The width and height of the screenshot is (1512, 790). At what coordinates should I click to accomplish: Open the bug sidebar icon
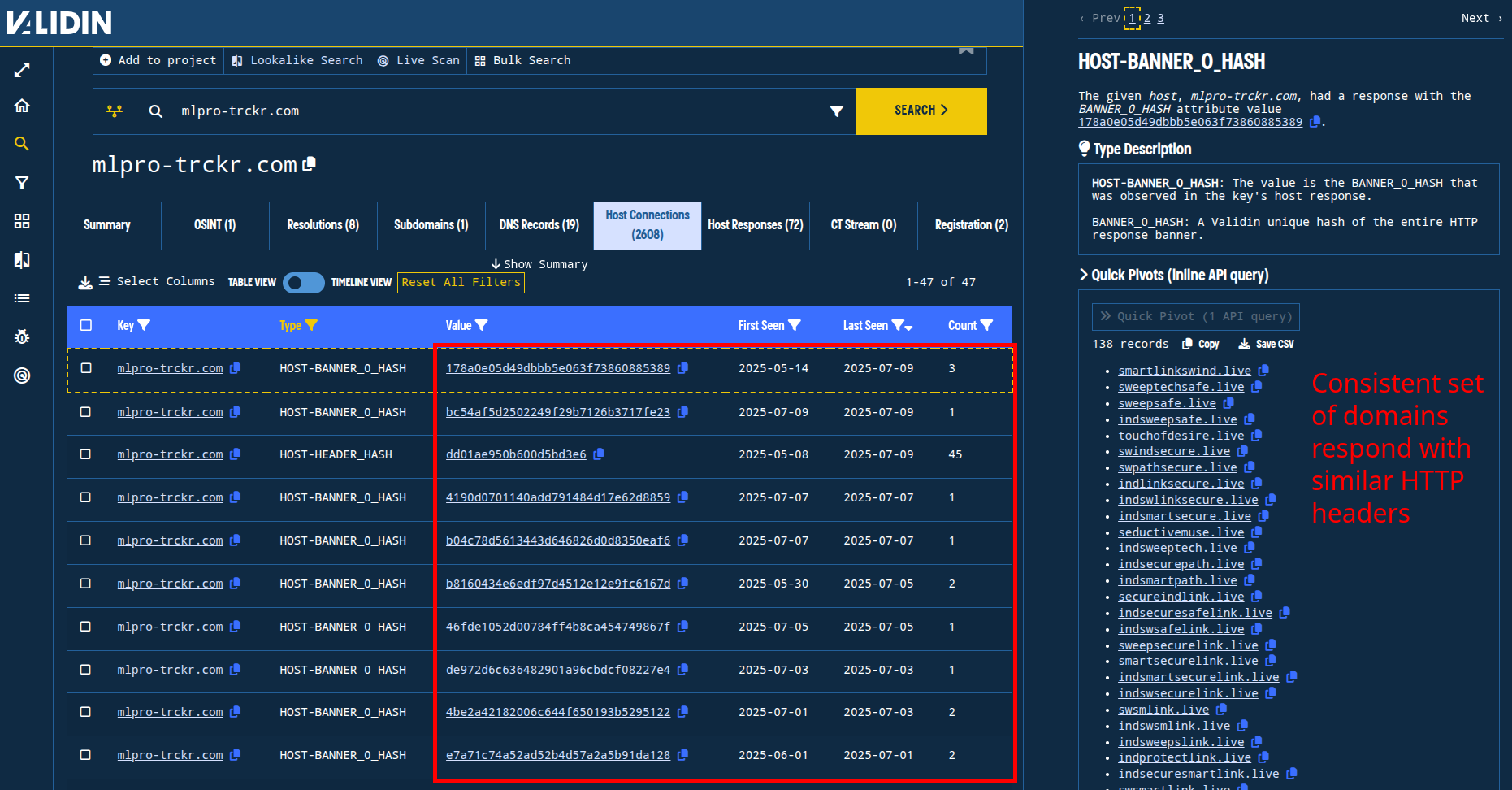[x=22, y=336]
